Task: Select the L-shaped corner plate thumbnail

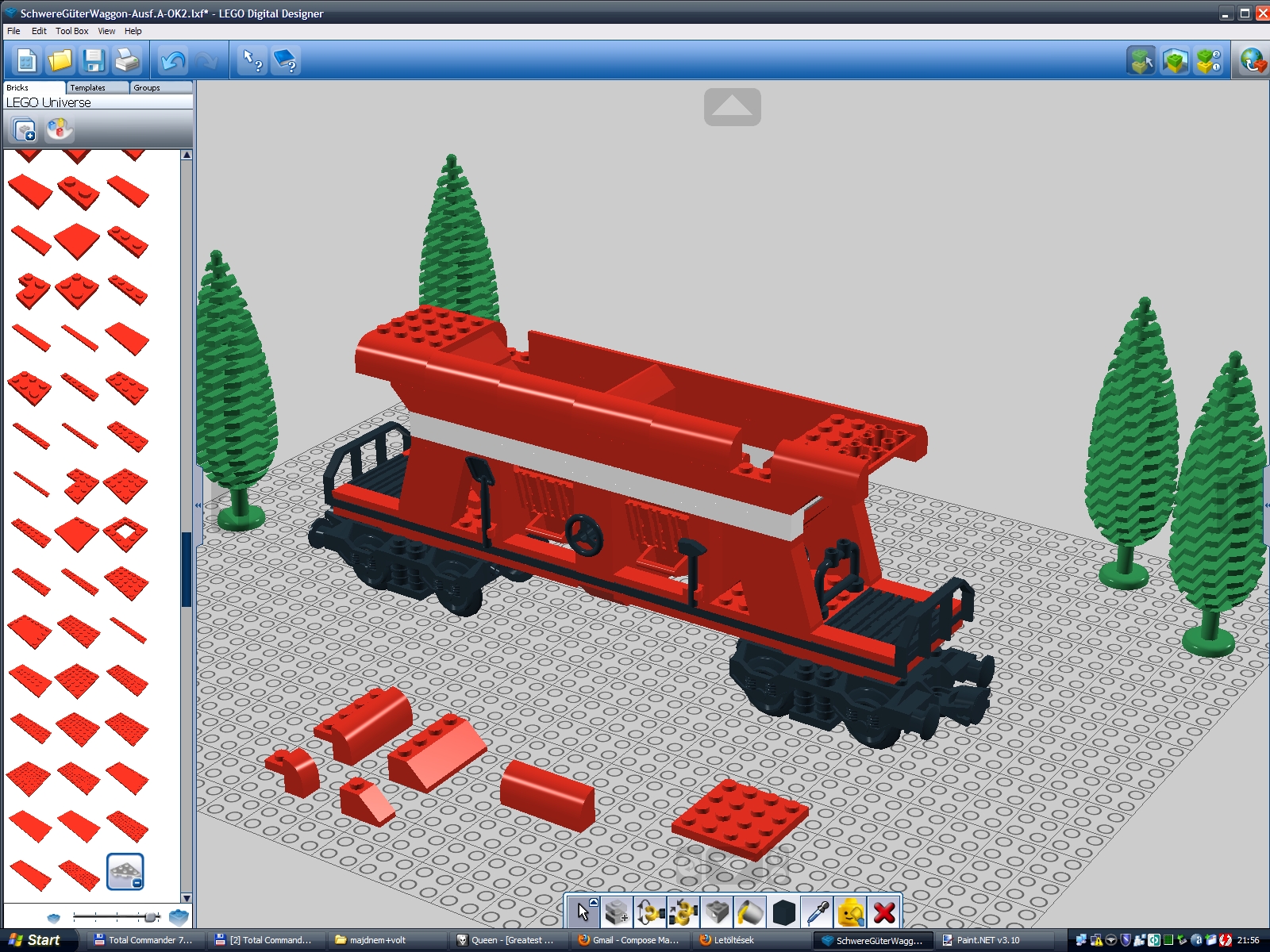Action: pos(80,485)
